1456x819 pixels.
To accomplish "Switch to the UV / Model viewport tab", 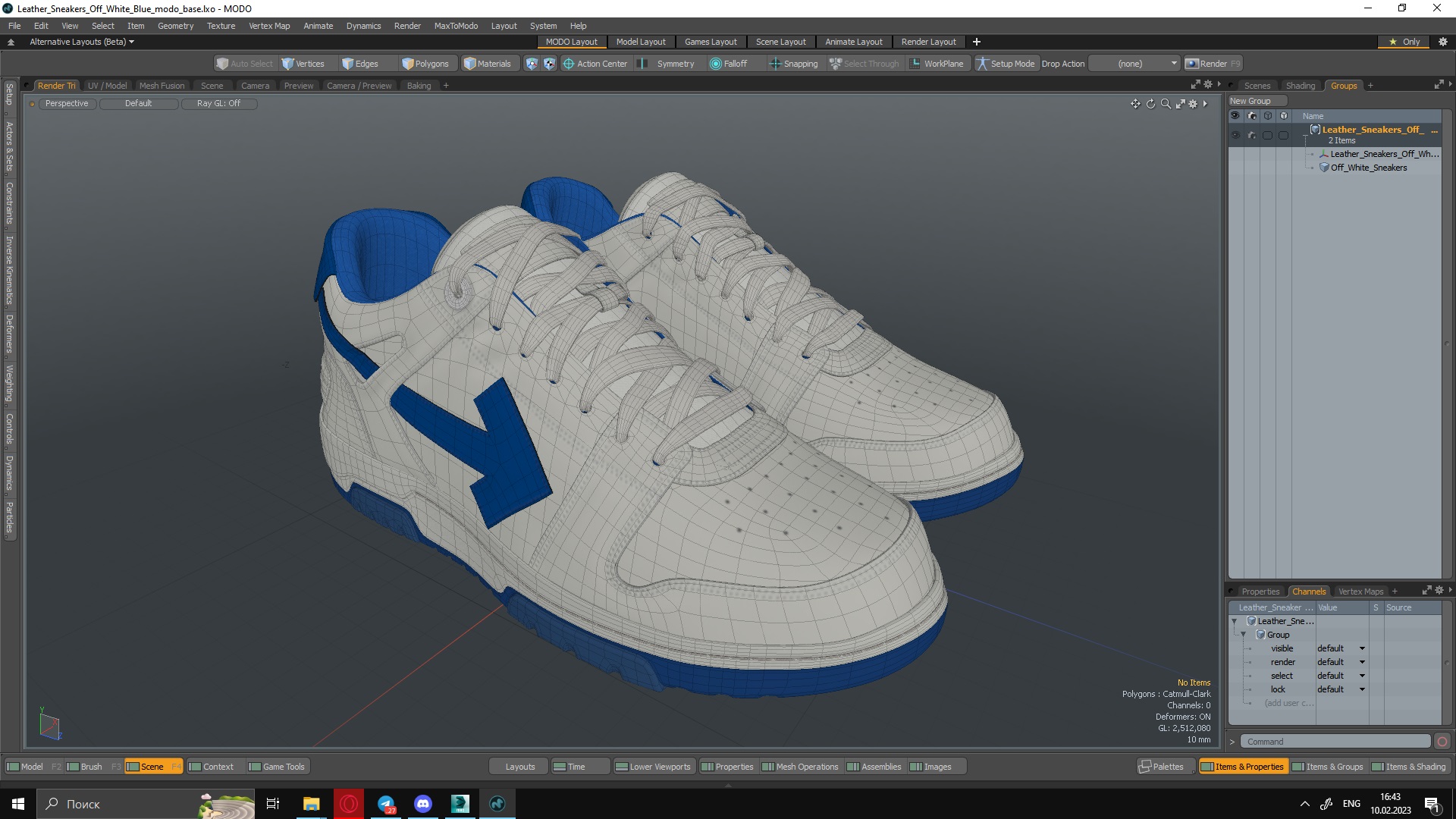I will (107, 86).
